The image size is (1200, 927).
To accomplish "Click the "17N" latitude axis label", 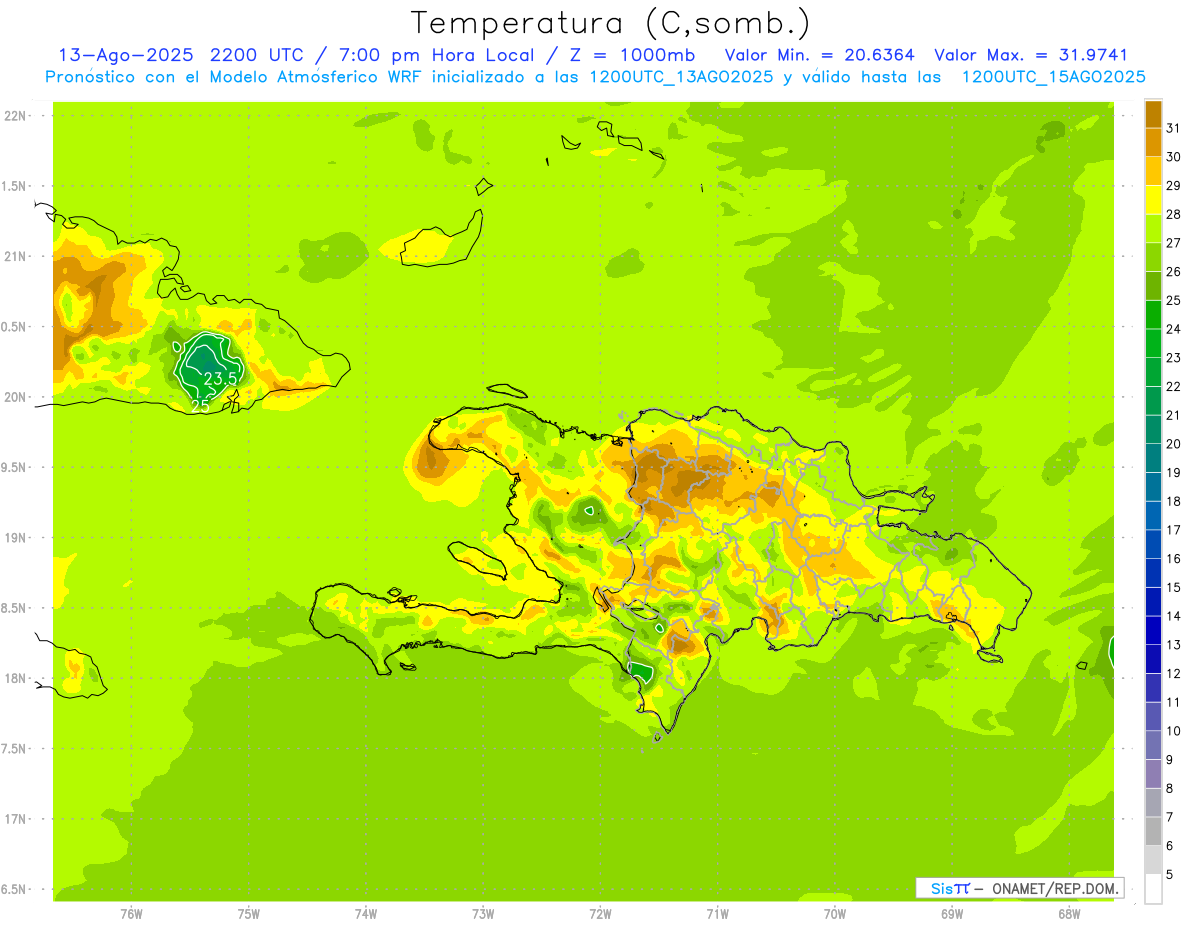I will [15, 819].
